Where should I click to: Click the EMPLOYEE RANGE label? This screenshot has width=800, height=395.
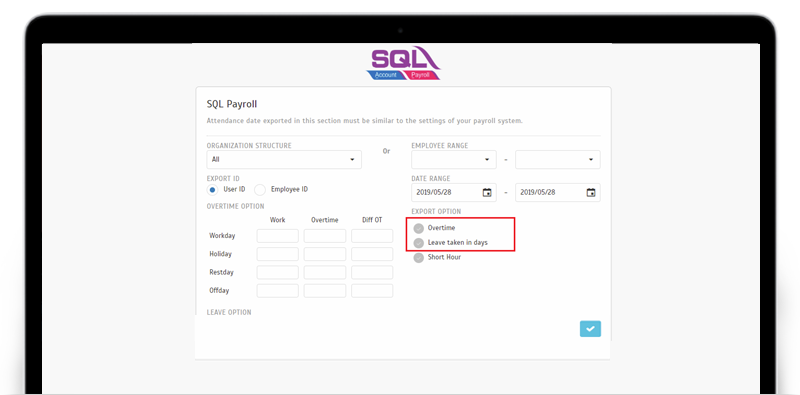[440, 145]
